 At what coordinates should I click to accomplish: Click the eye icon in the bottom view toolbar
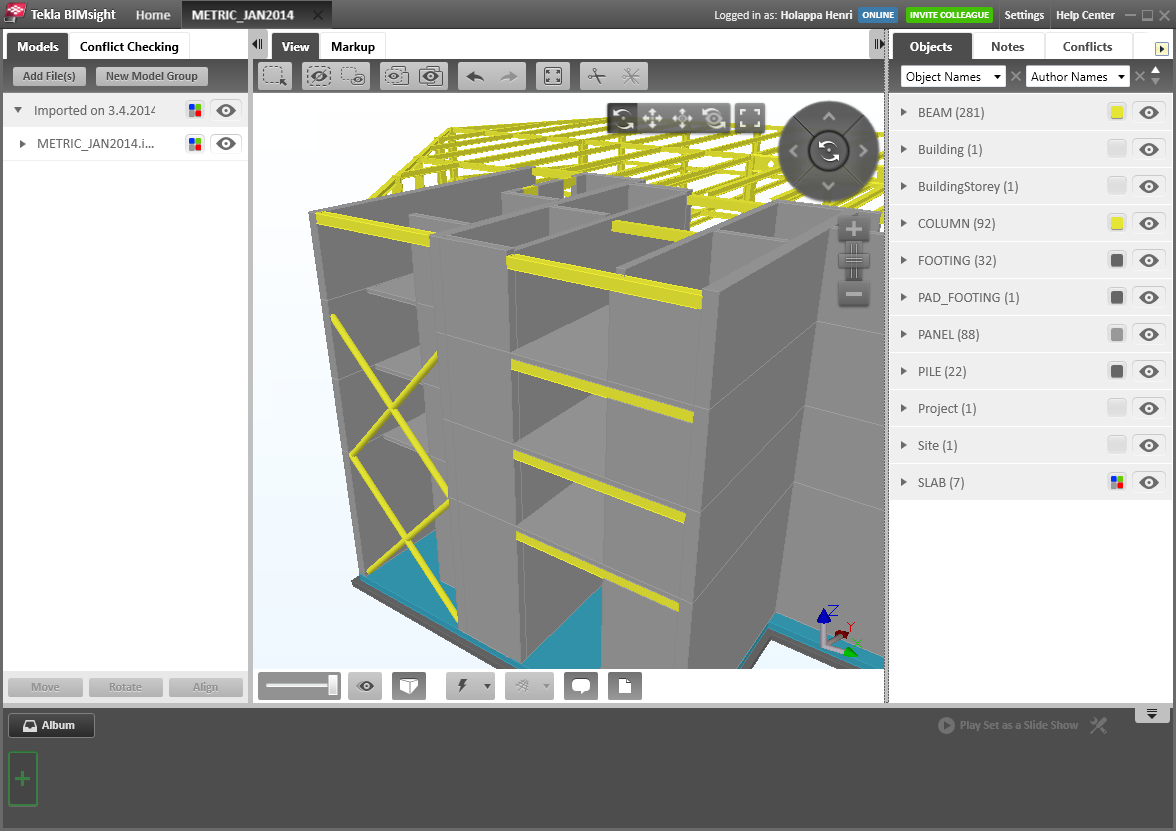[366, 686]
